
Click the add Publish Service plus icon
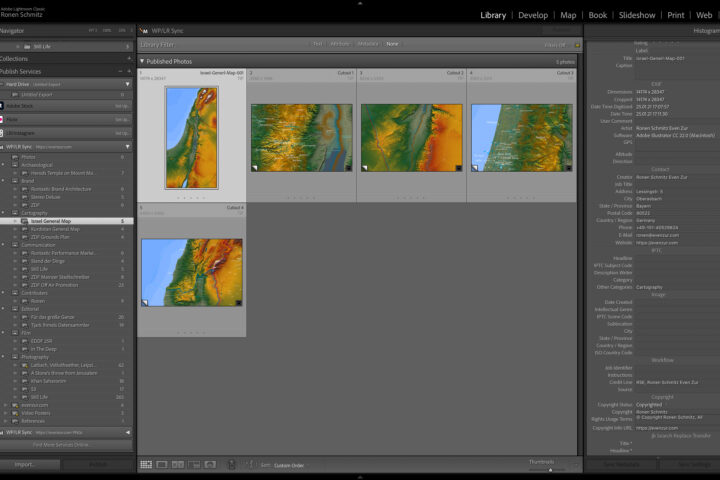129,71
